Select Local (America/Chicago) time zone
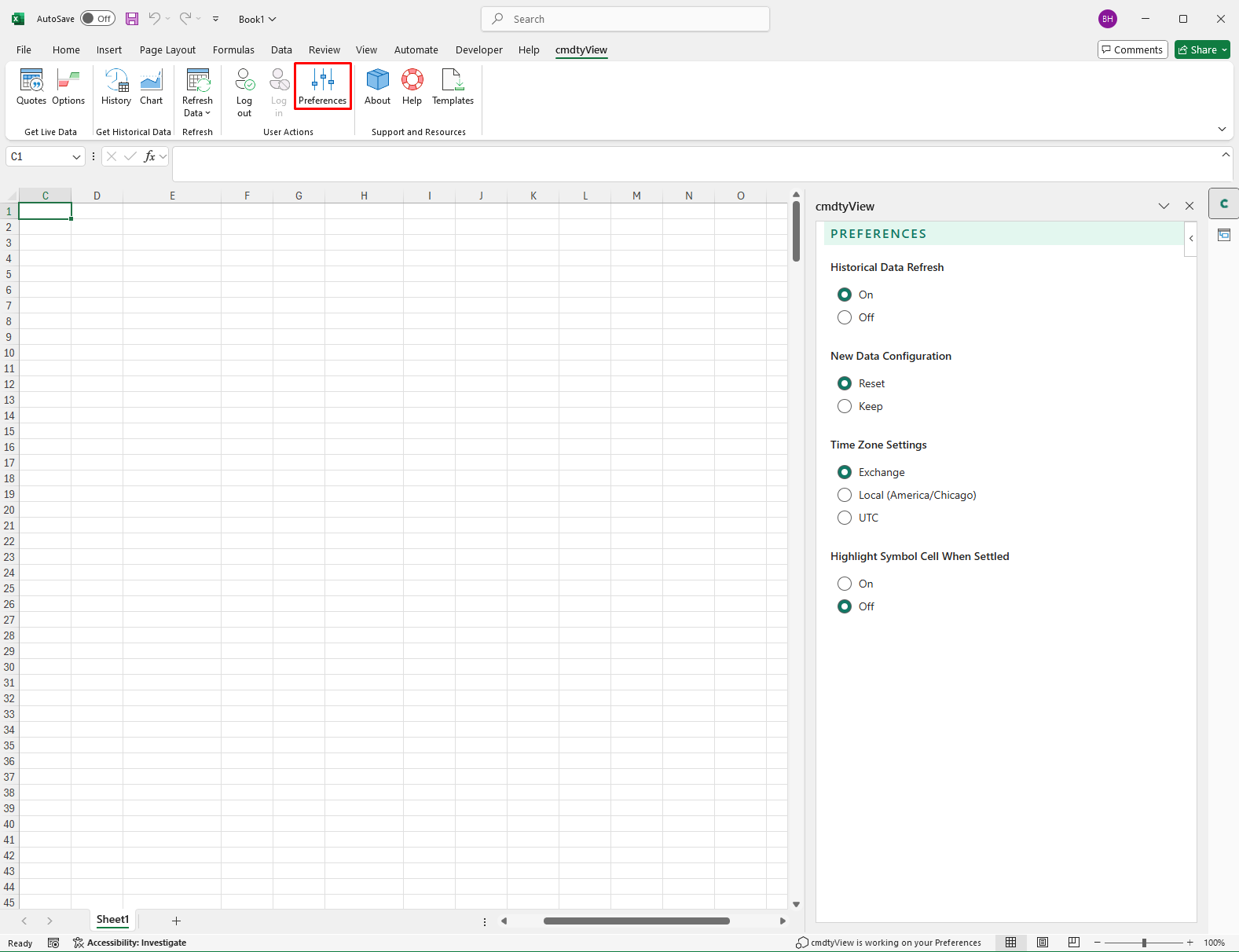The width and height of the screenshot is (1239, 952). tap(845, 495)
